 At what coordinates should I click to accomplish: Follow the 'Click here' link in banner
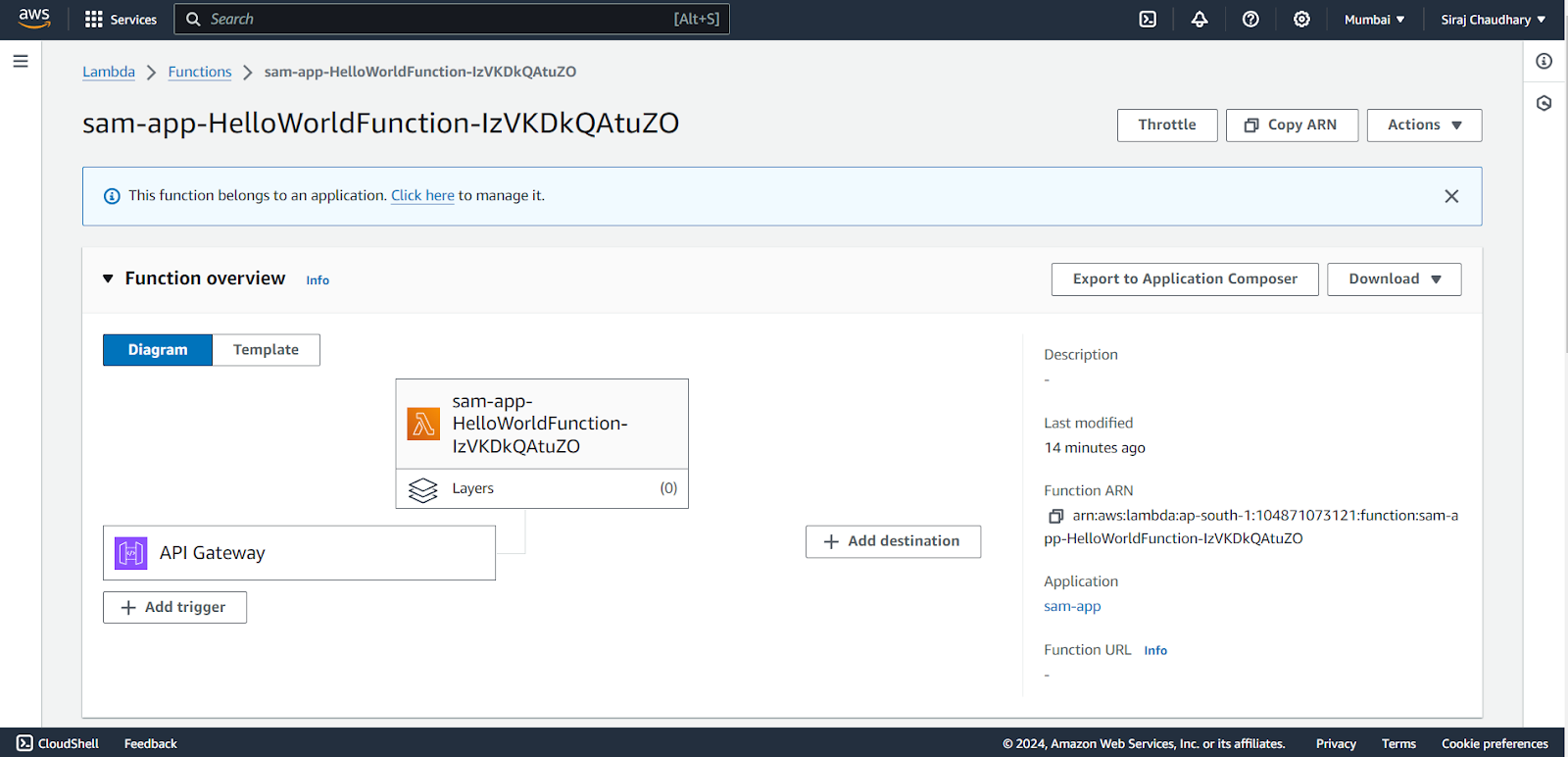[422, 196]
